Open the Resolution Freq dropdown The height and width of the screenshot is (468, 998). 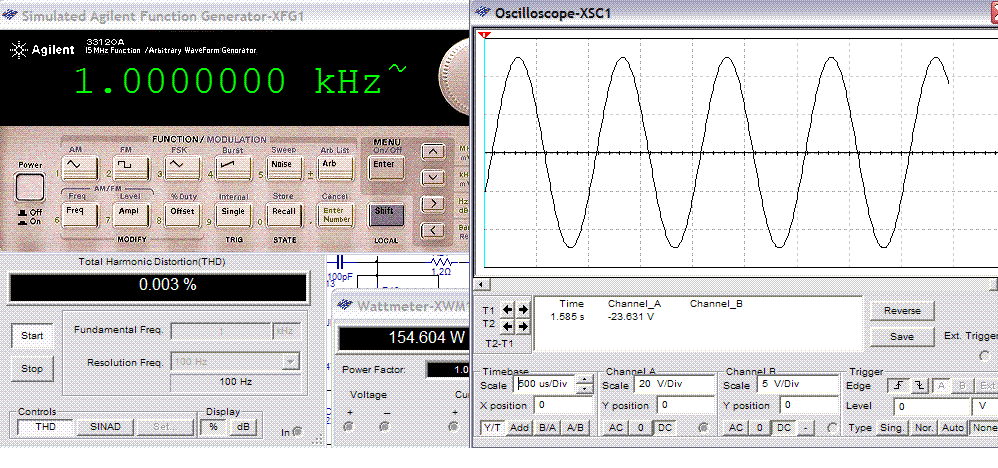pos(290,362)
